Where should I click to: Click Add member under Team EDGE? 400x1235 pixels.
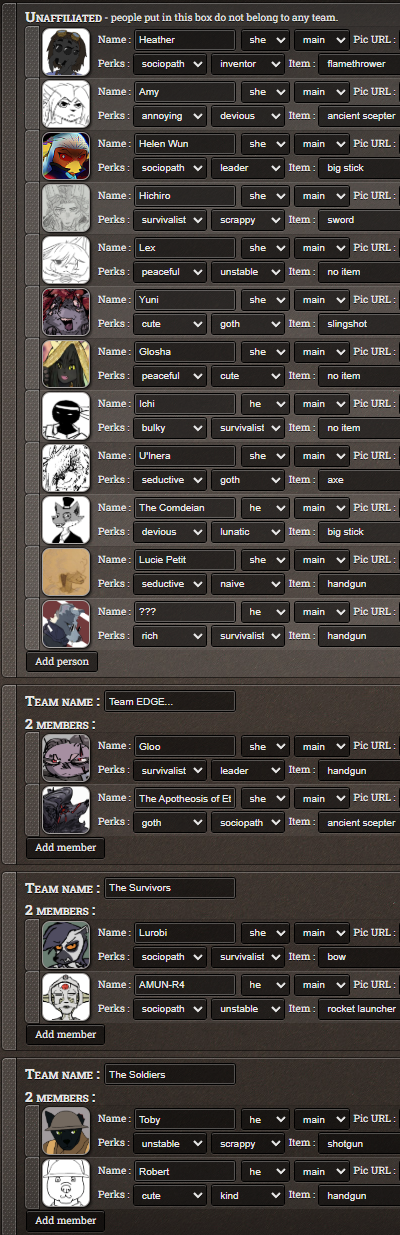66,847
